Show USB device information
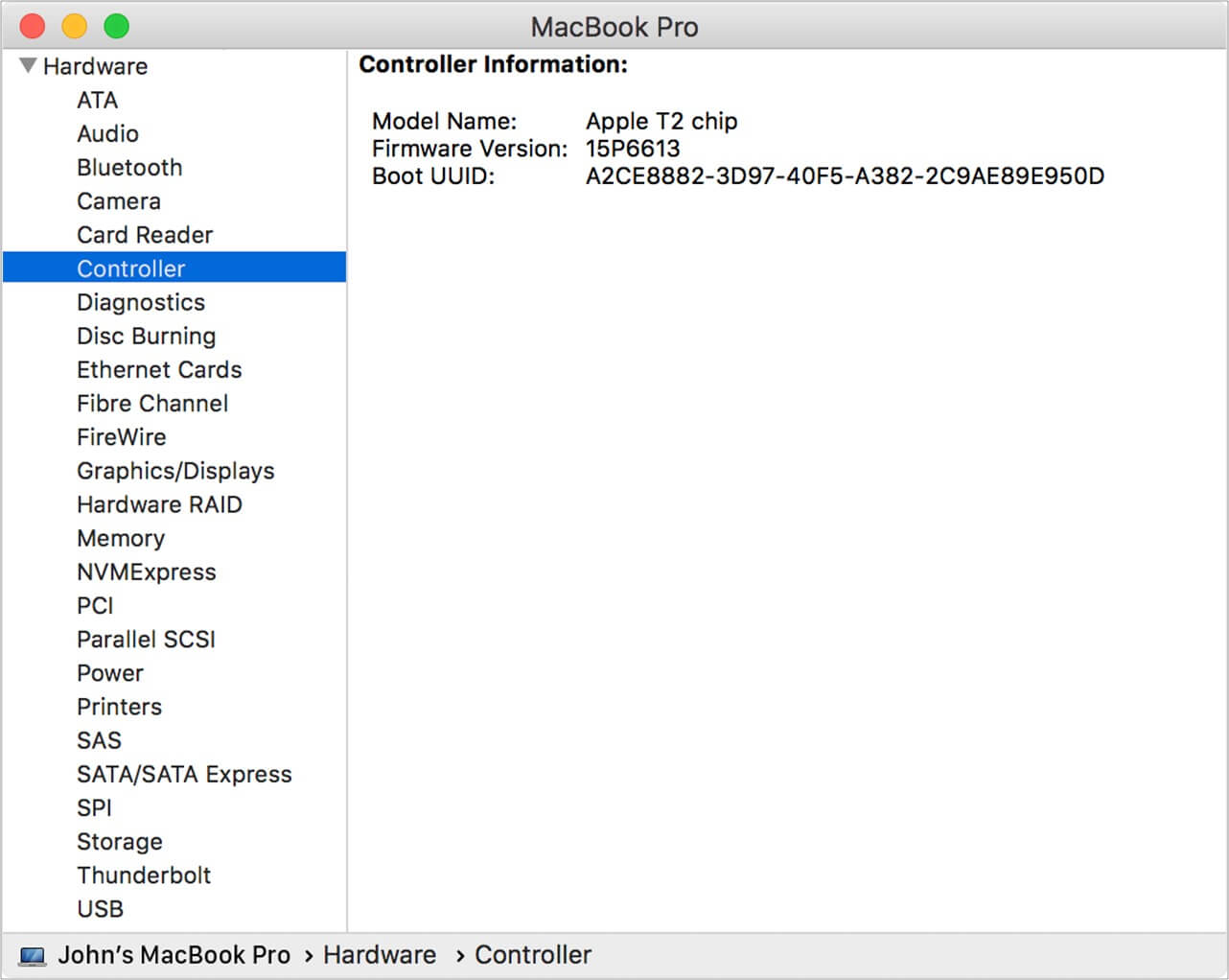This screenshot has height=980, width=1229. (100, 908)
